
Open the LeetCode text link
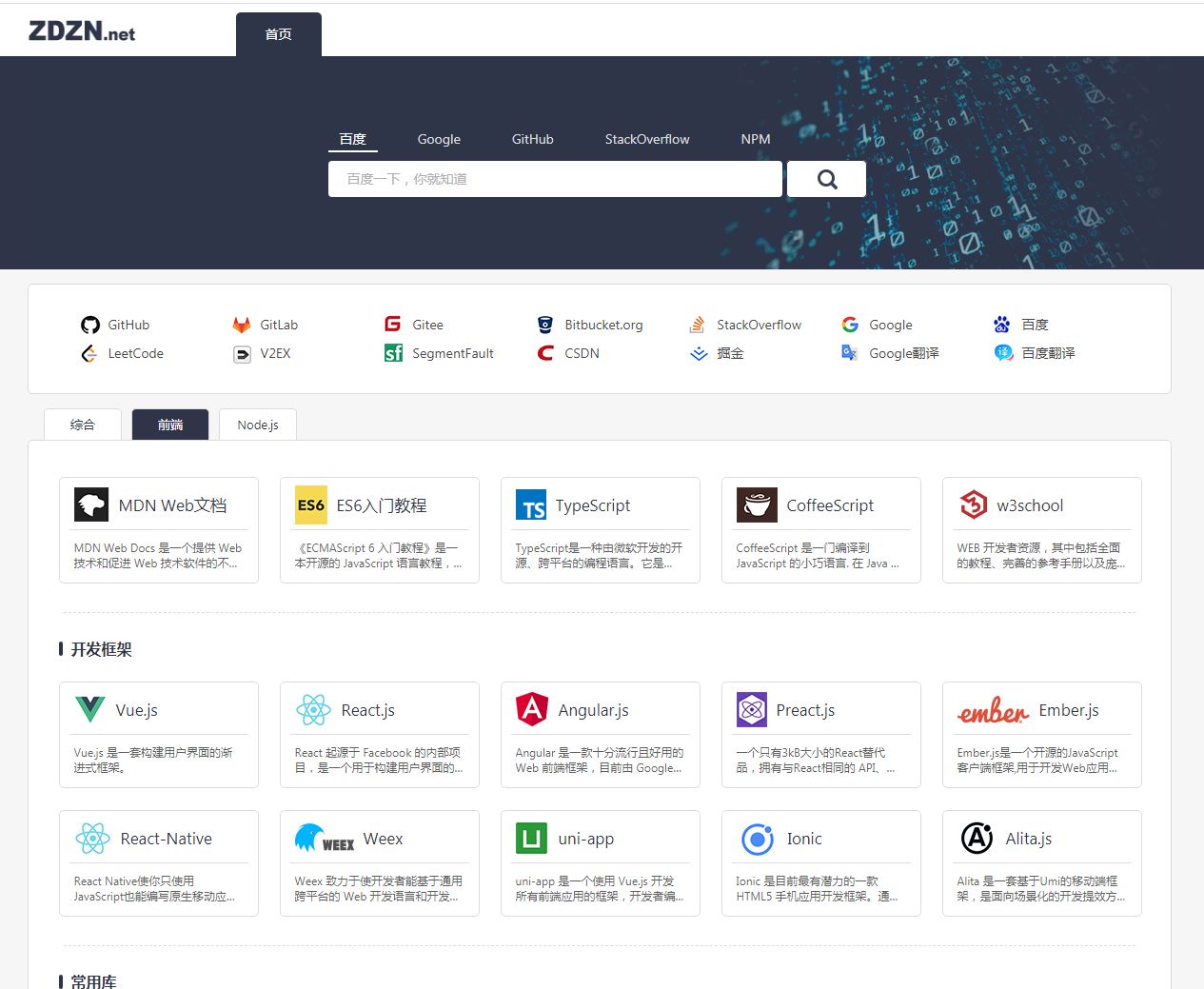[135, 353]
